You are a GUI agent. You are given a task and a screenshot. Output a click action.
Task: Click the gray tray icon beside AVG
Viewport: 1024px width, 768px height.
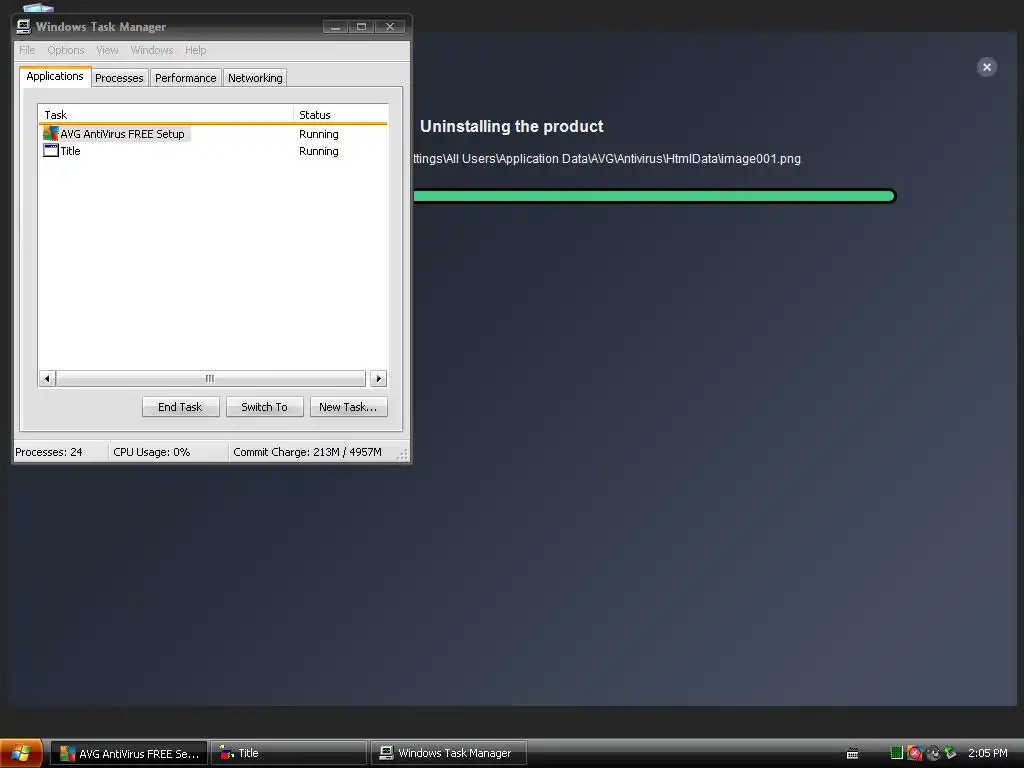coord(933,753)
